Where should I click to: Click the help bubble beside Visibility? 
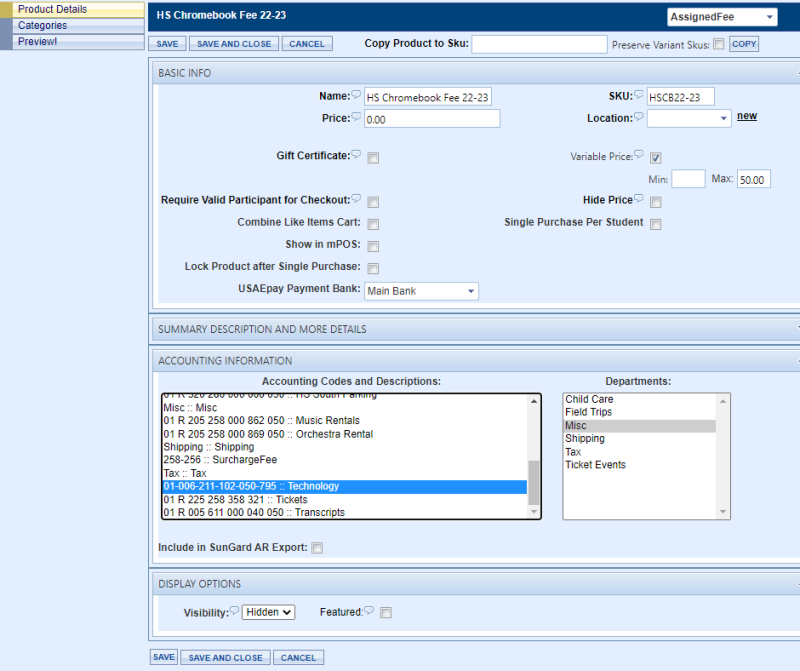point(234,610)
